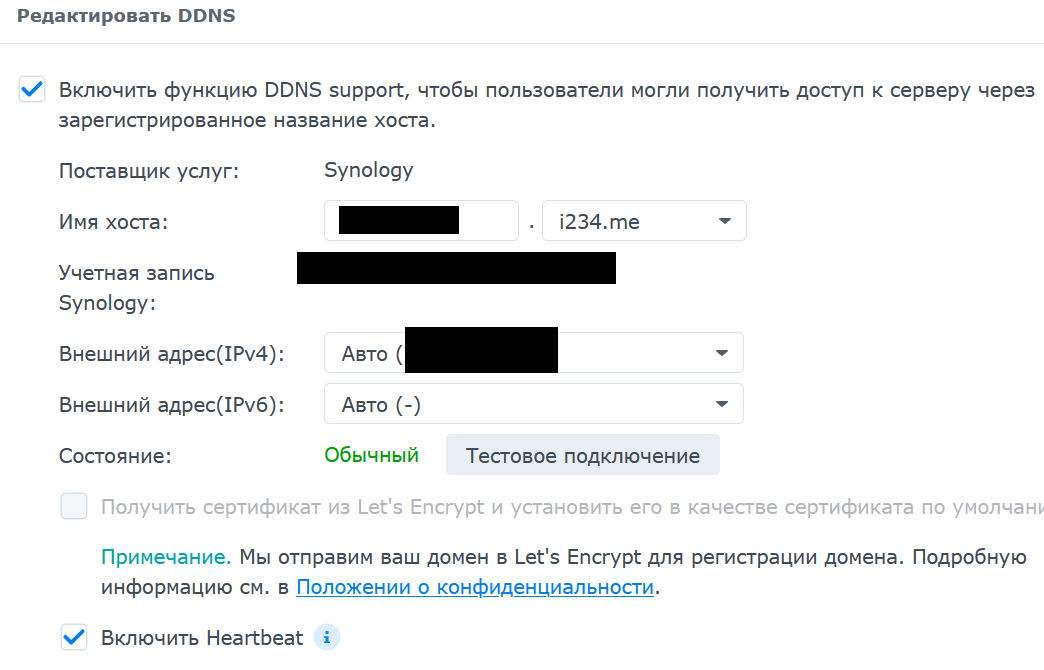1044x670 pixels.
Task: Expand the external IPv6 address dropdown
Action: click(x=533, y=404)
